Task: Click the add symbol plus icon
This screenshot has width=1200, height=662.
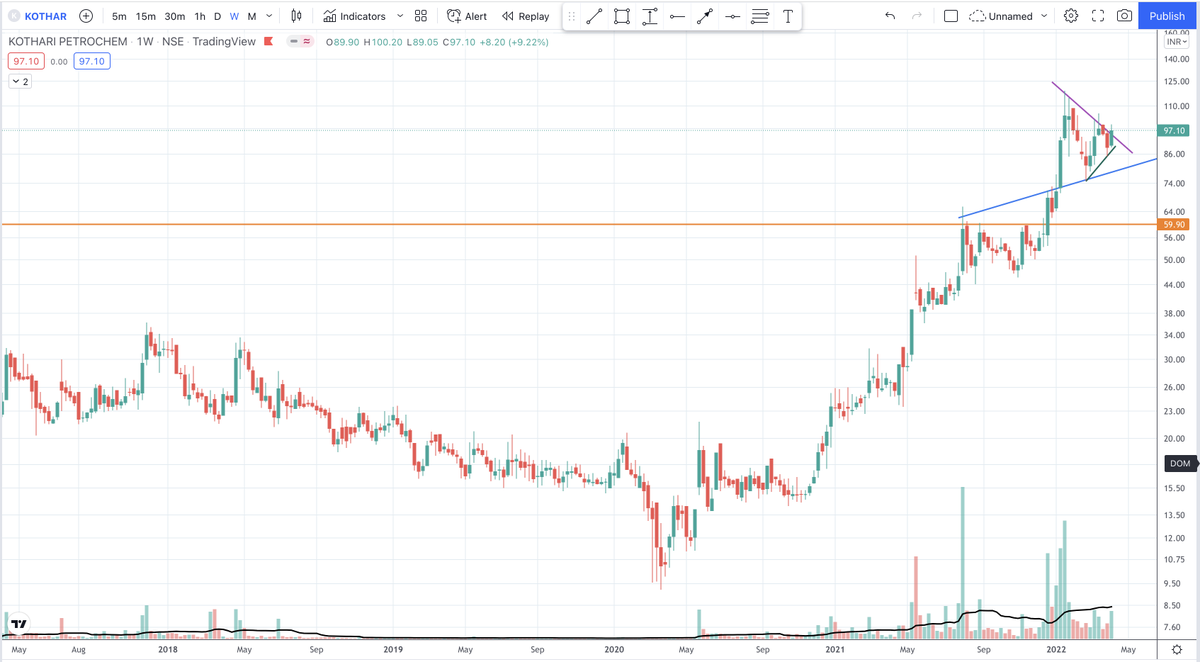Action: 86,16
